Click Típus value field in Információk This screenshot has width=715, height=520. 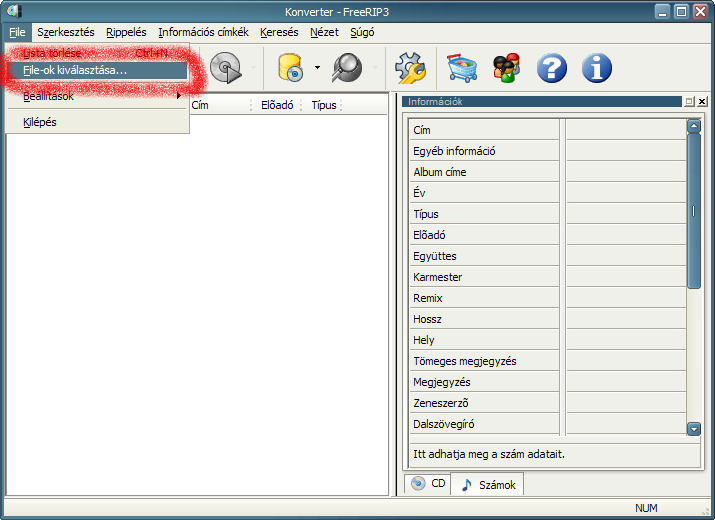click(626, 214)
